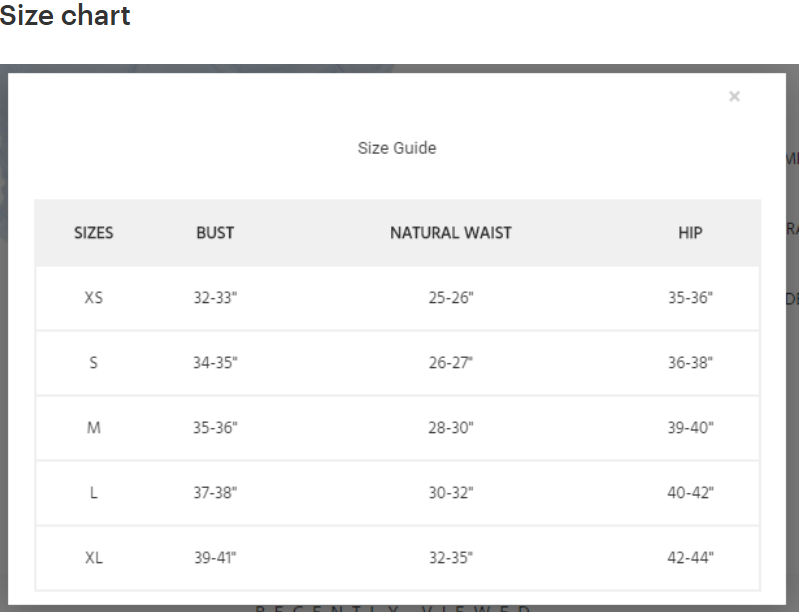Select the SIZES column header
The image size is (800, 612).
coord(93,233)
